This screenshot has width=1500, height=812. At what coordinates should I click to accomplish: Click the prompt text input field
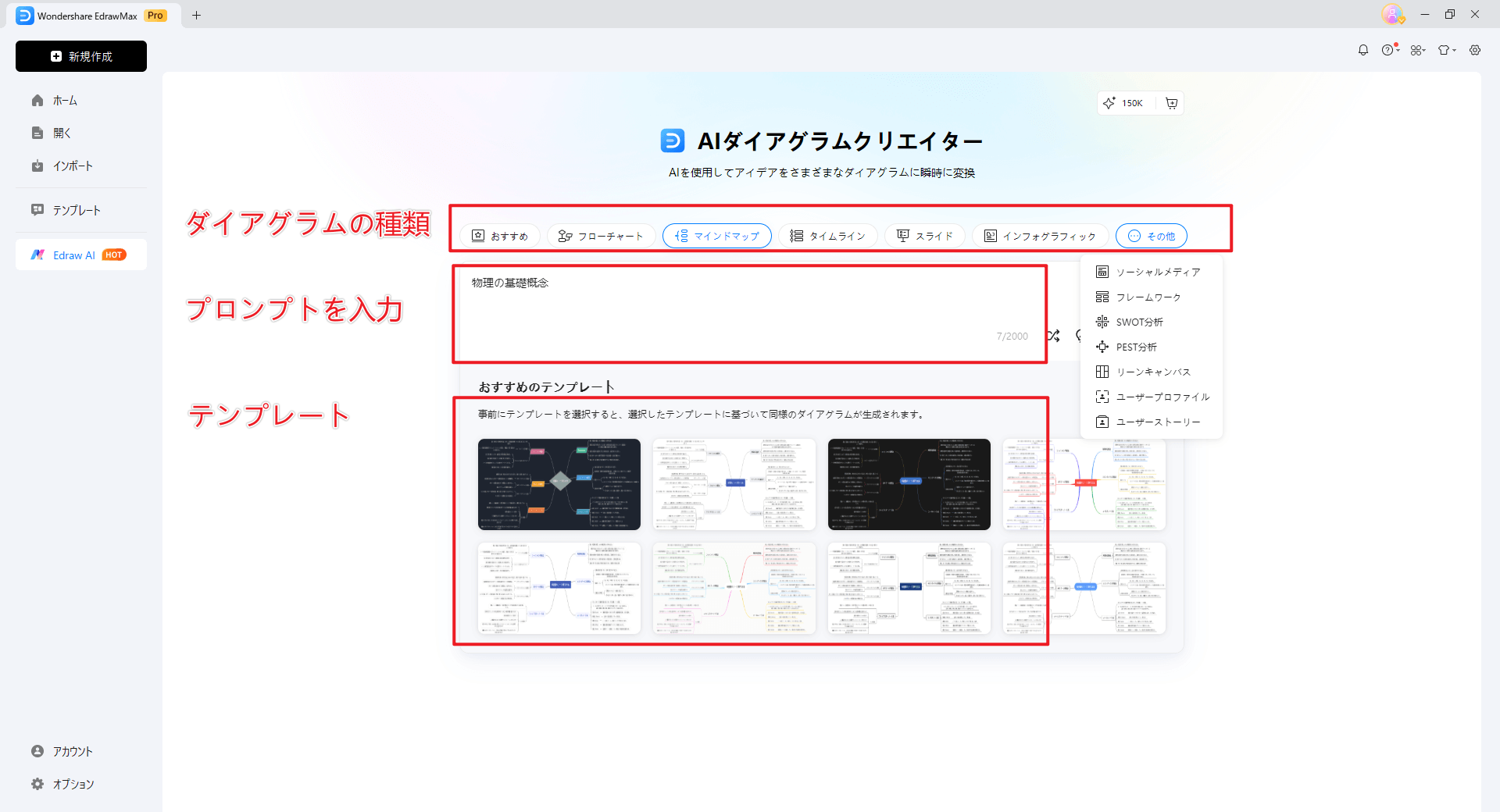[x=750, y=311]
